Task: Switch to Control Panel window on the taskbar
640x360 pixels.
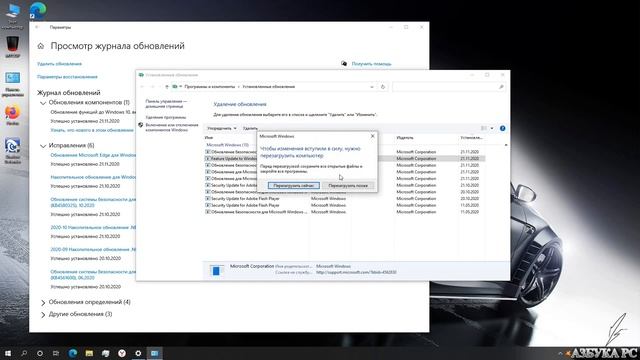Action: click(154, 353)
